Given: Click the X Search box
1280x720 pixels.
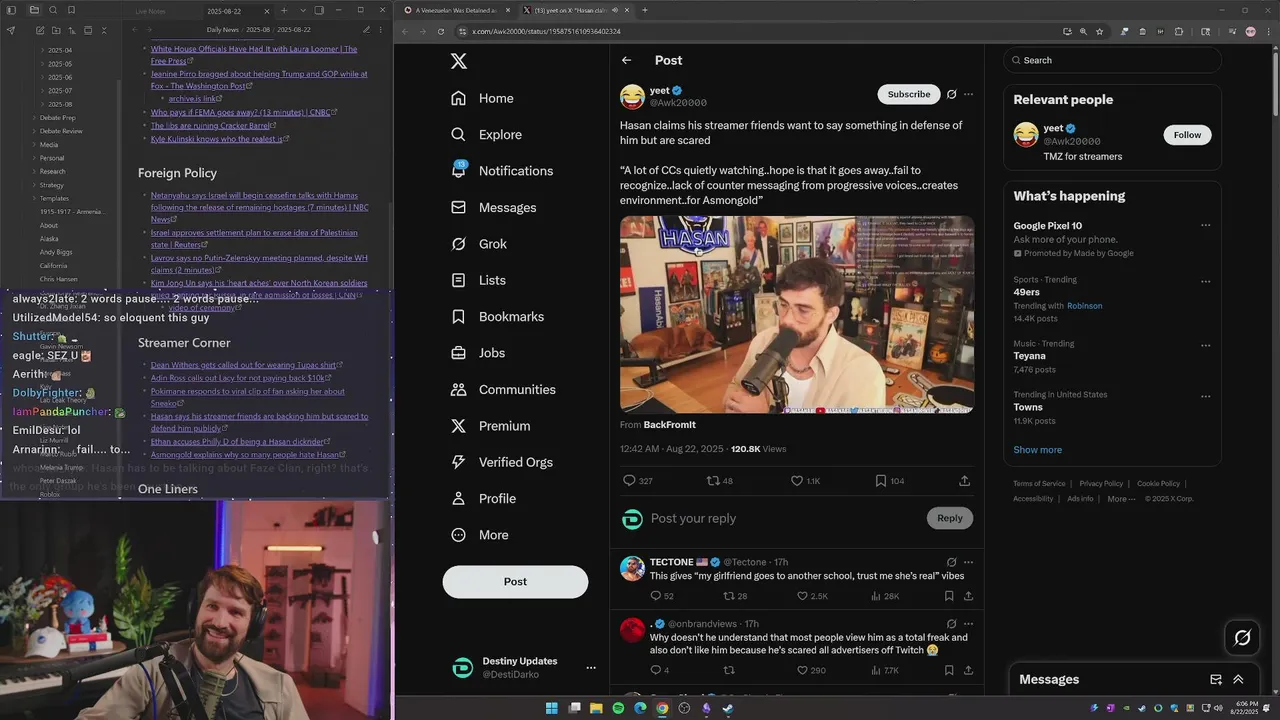Looking at the screenshot, I should click(x=1113, y=60).
